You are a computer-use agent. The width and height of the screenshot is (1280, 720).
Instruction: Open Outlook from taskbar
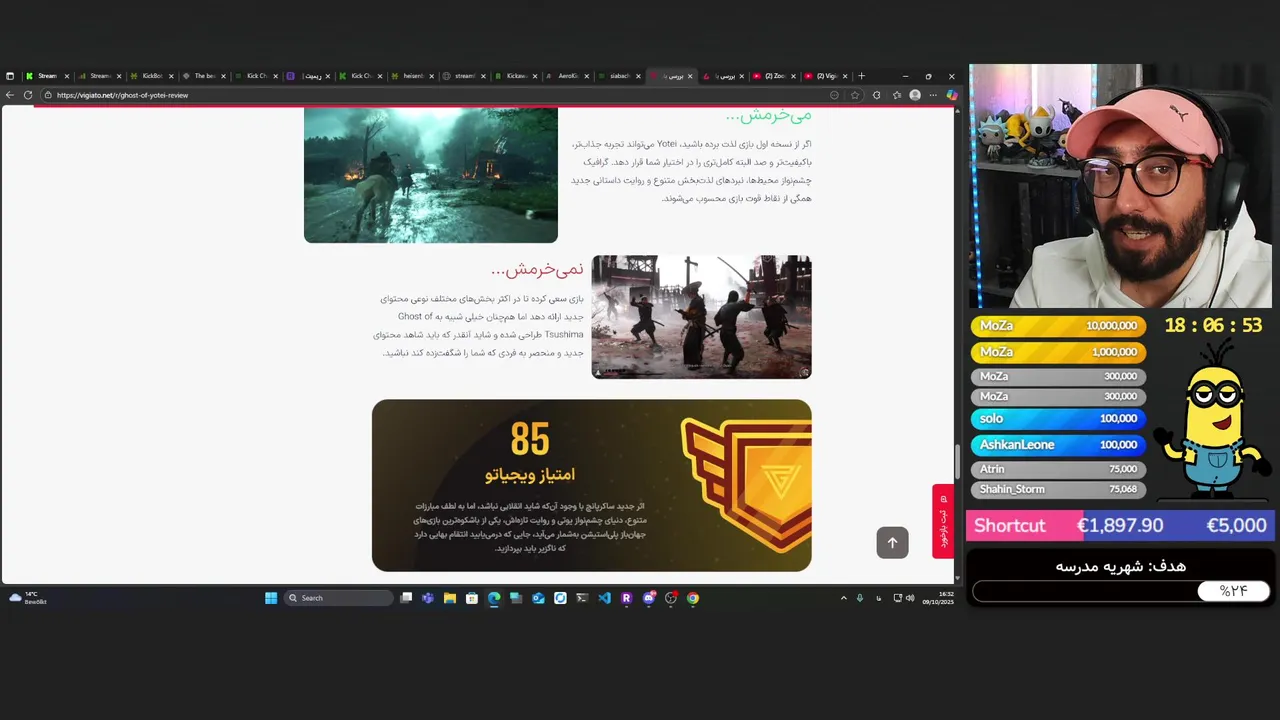538,598
